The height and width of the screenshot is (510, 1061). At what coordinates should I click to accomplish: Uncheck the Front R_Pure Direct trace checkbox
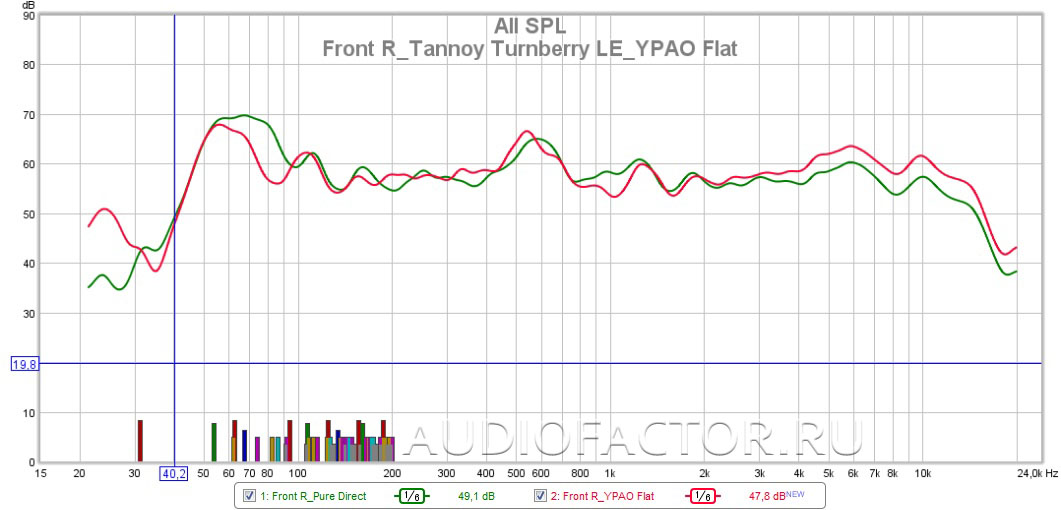pyautogui.click(x=249, y=496)
